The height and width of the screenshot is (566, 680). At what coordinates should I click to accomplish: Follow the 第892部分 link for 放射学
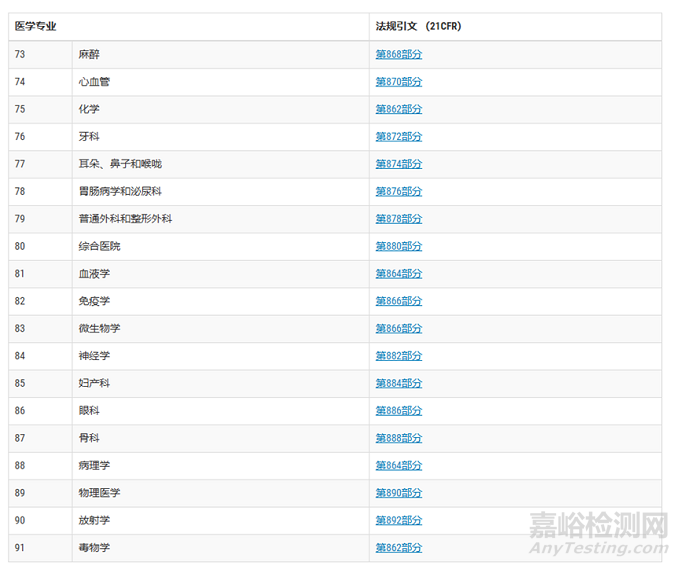(x=398, y=520)
